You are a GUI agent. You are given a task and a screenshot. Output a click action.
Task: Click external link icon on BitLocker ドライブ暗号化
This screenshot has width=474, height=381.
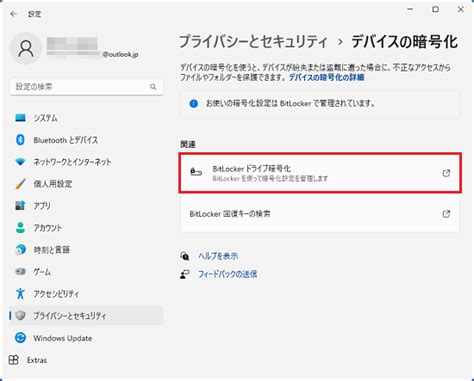point(446,173)
